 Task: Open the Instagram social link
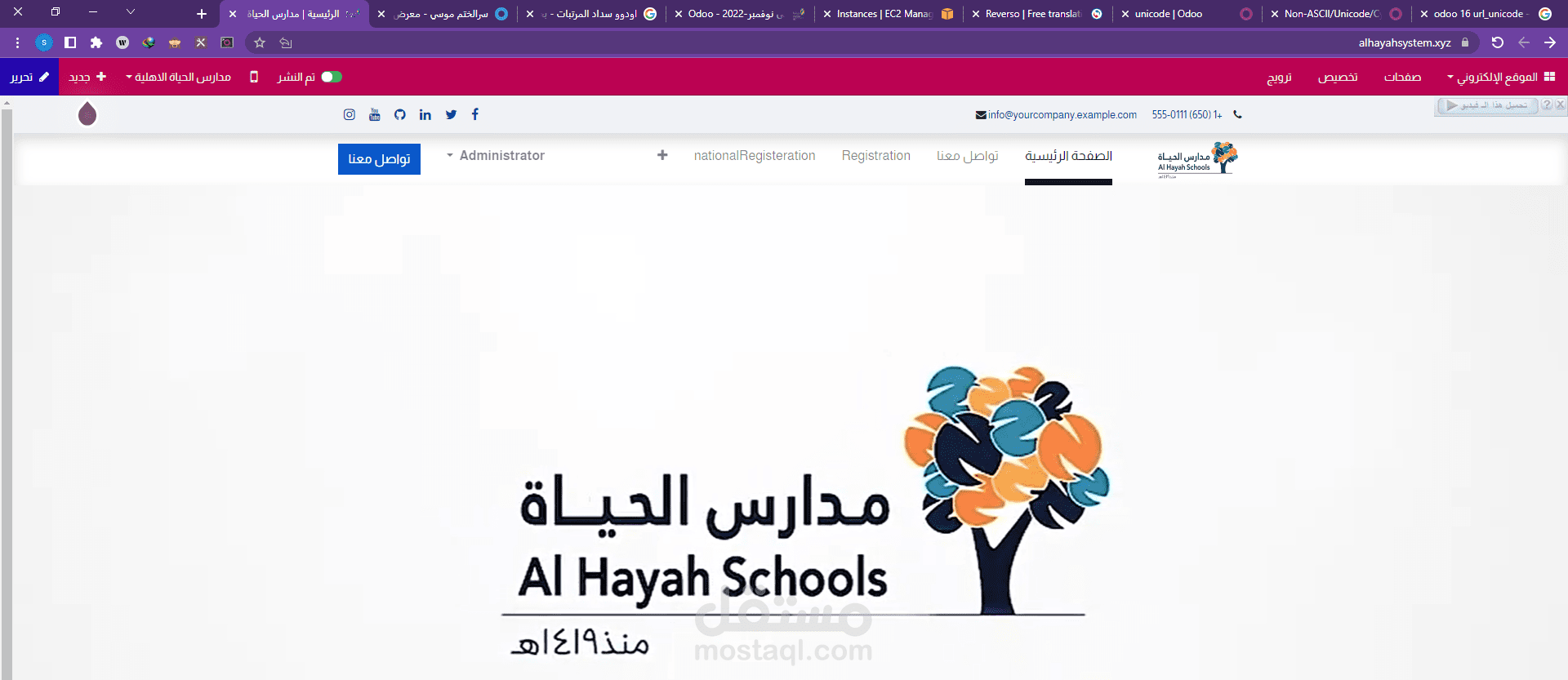point(349,114)
